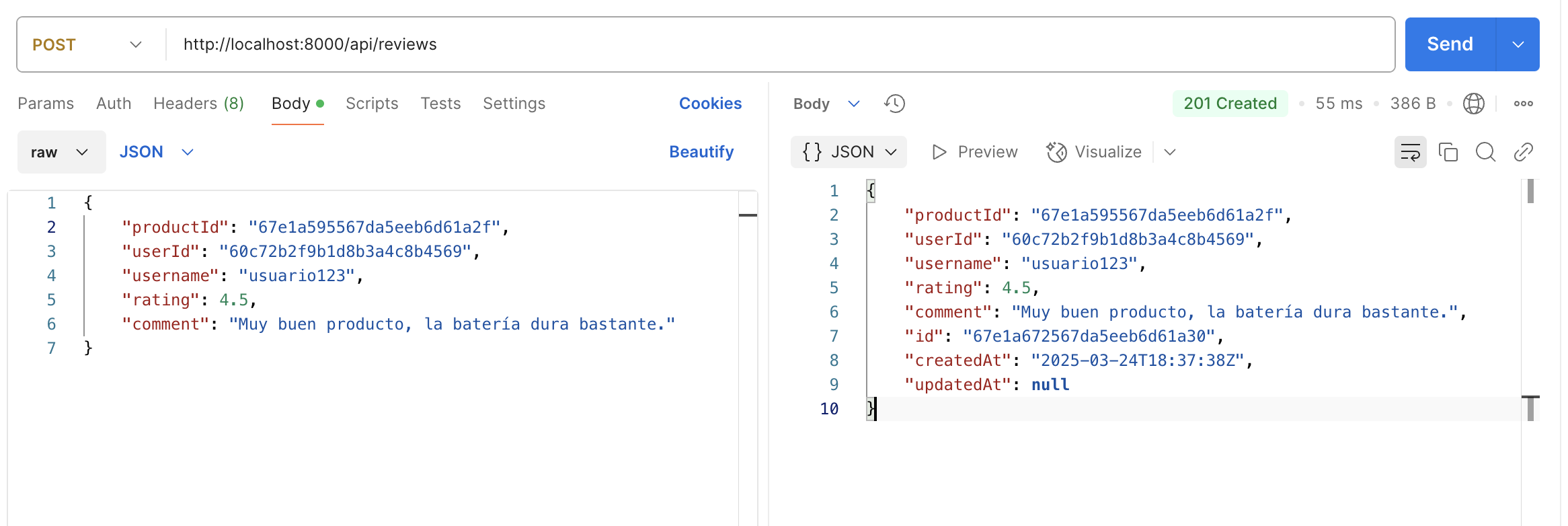Search within the response body
This screenshot has width=1568, height=526.
[1485, 152]
